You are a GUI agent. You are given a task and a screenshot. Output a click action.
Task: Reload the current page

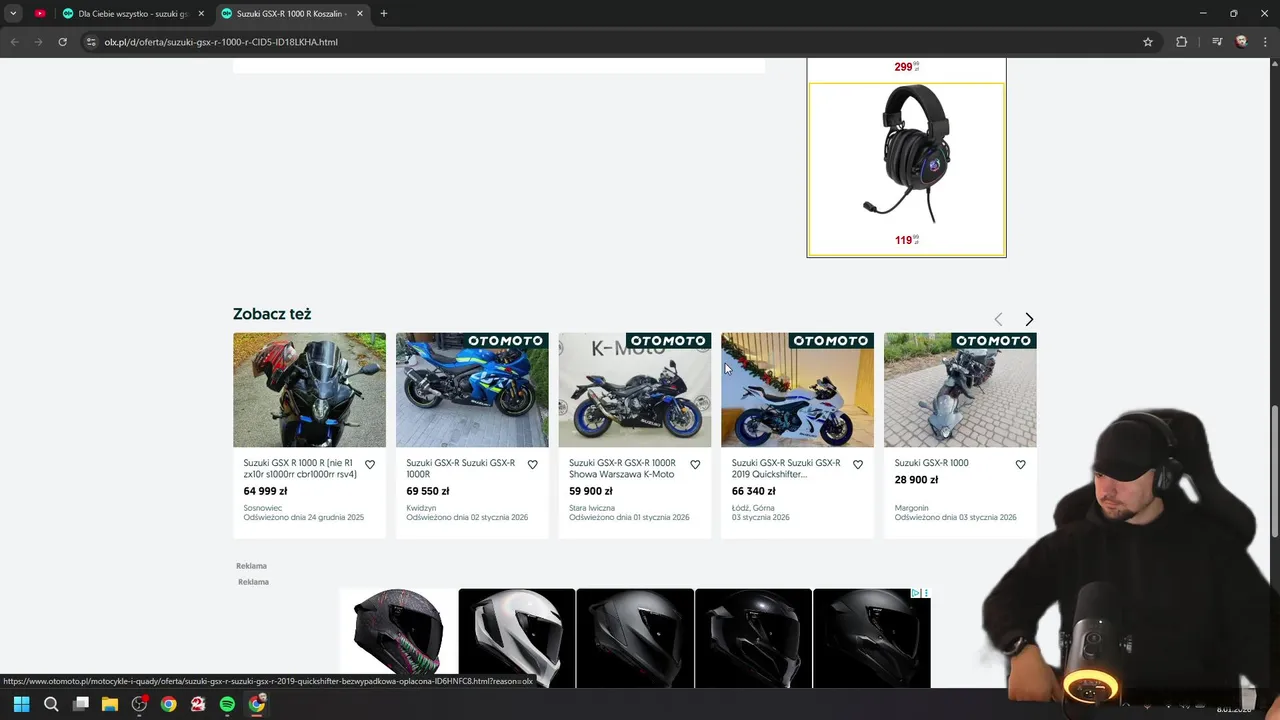coord(62,42)
